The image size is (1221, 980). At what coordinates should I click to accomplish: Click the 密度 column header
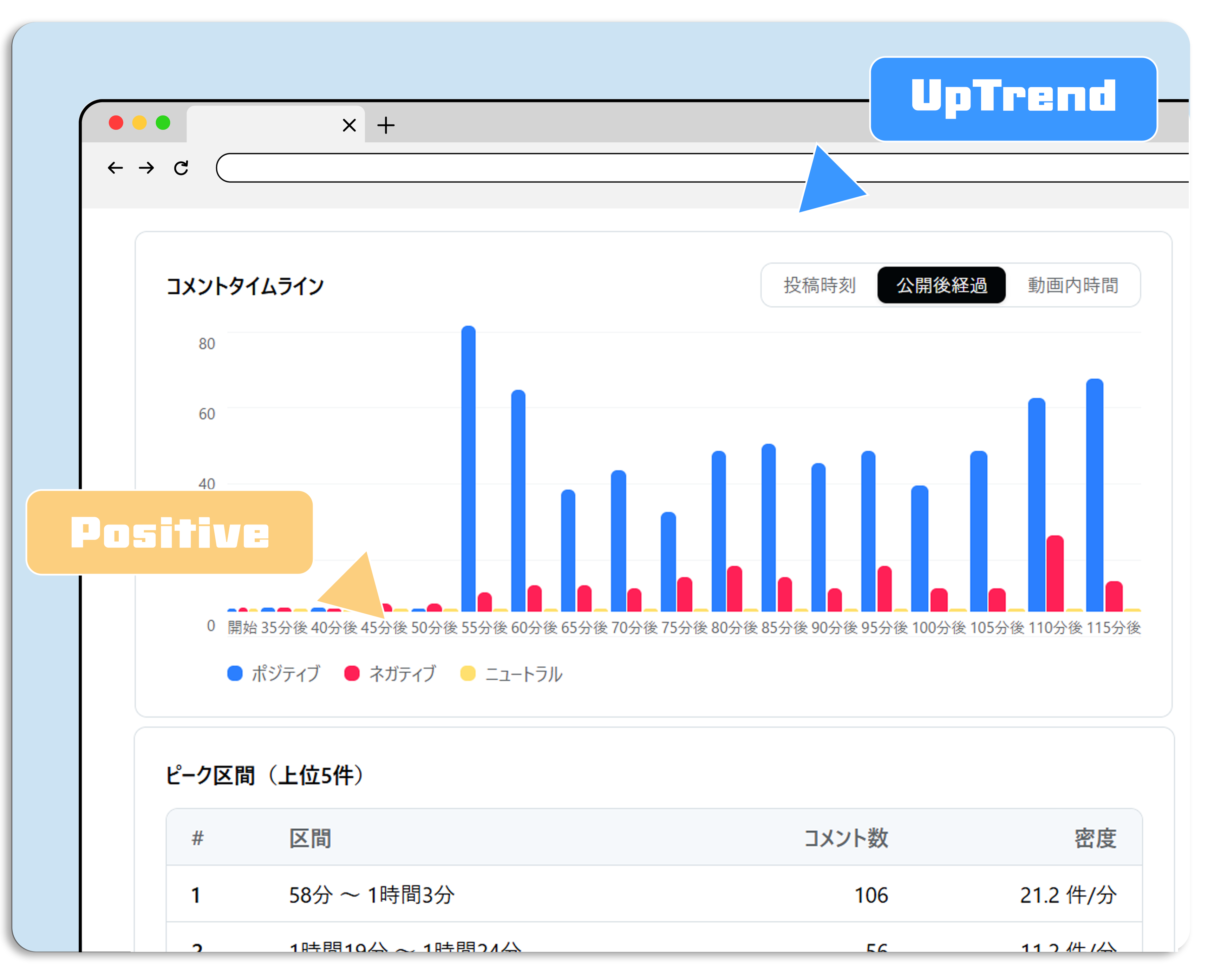(x=1095, y=838)
